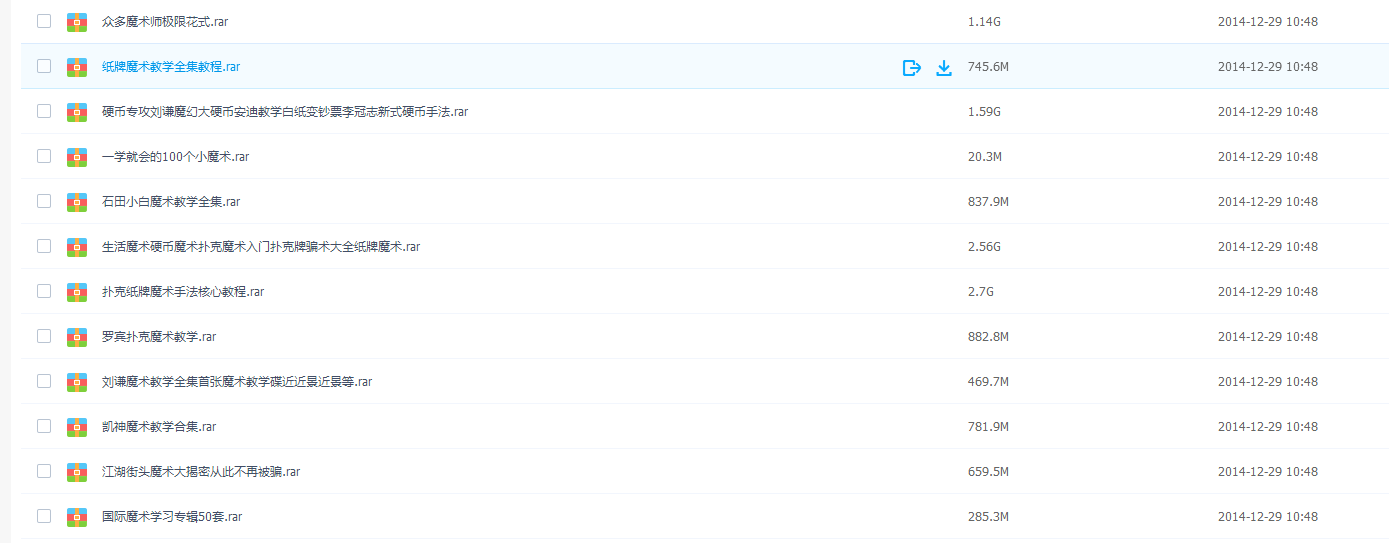Click the size value 781.9M
This screenshot has height=543, width=1389.
point(988,427)
